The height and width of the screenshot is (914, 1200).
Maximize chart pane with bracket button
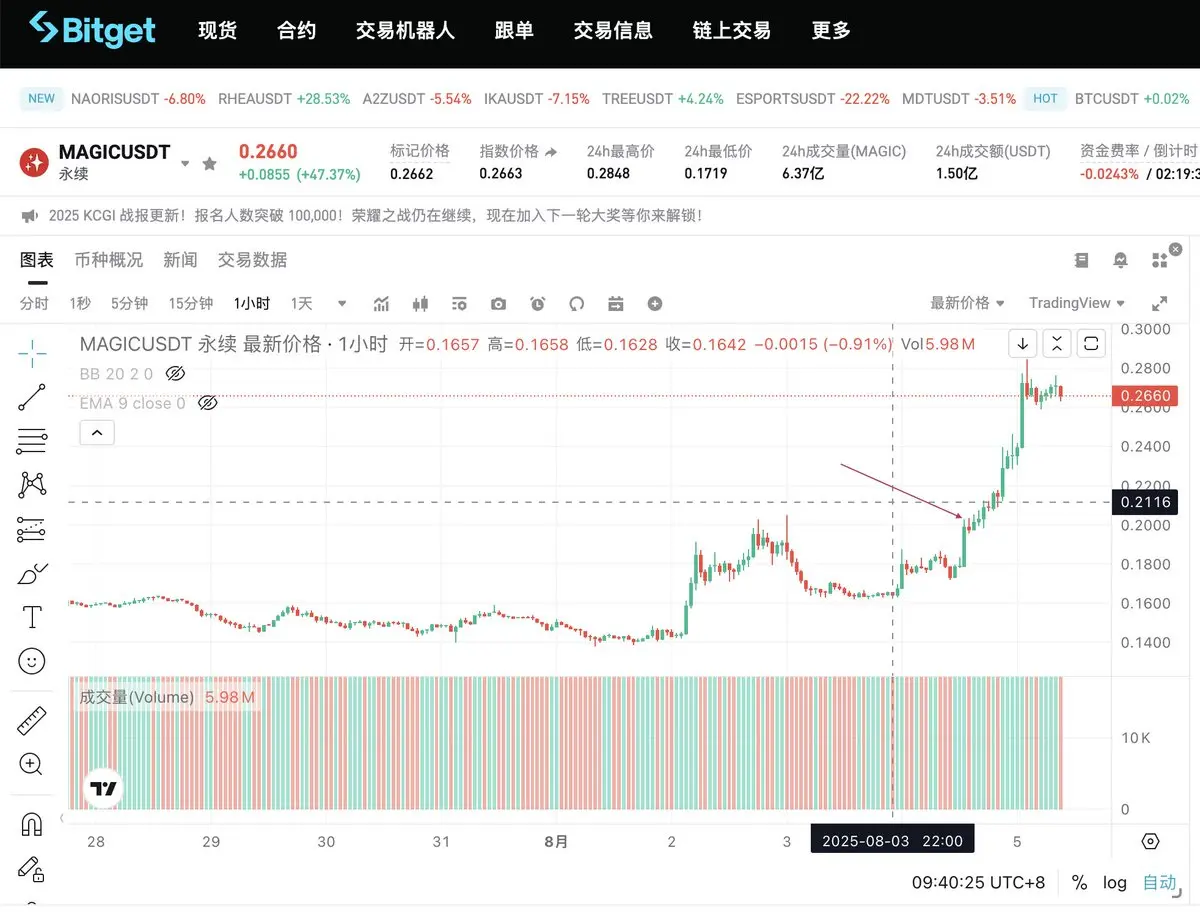[1092, 343]
